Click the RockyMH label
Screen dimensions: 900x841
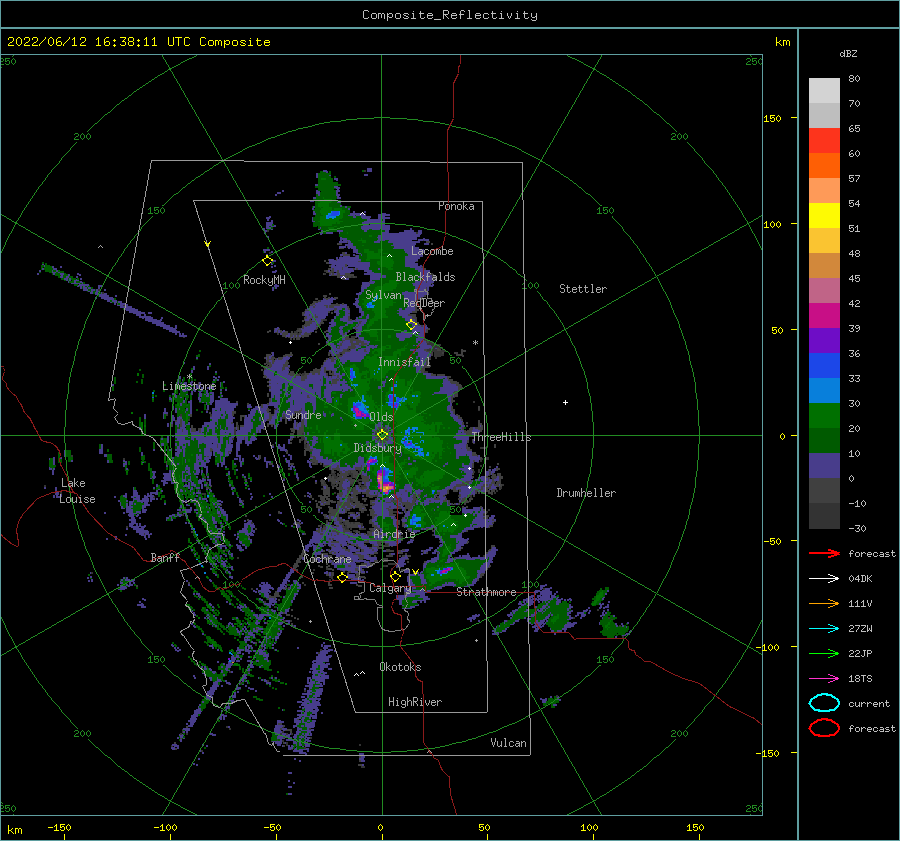tap(264, 280)
